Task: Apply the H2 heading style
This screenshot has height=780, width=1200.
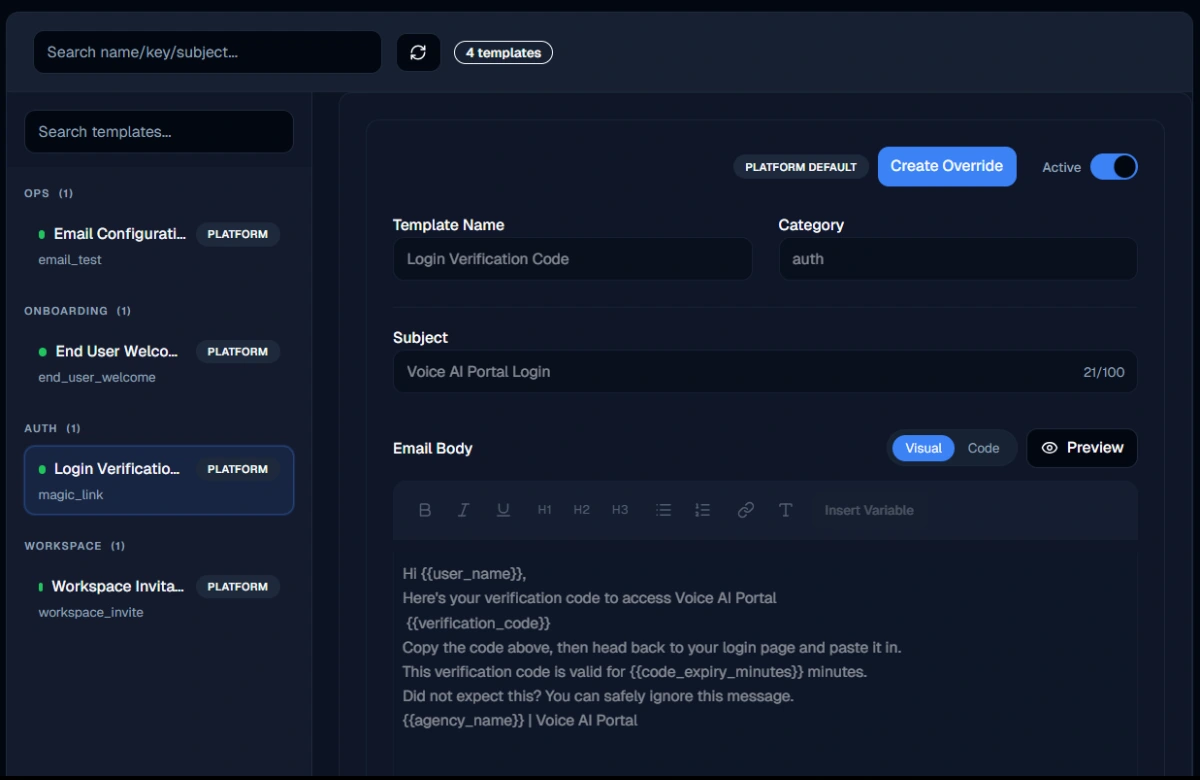Action: [x=581, y=510]
